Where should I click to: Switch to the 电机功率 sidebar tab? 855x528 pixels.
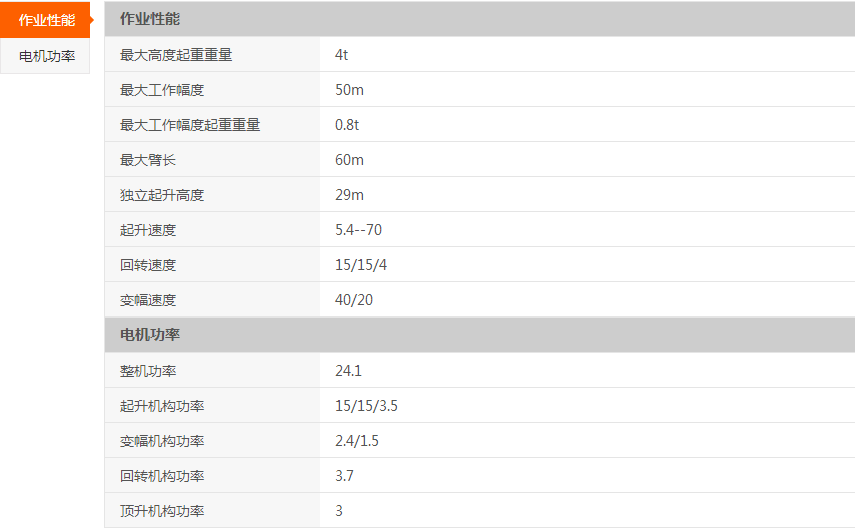(x=46, y=56)
